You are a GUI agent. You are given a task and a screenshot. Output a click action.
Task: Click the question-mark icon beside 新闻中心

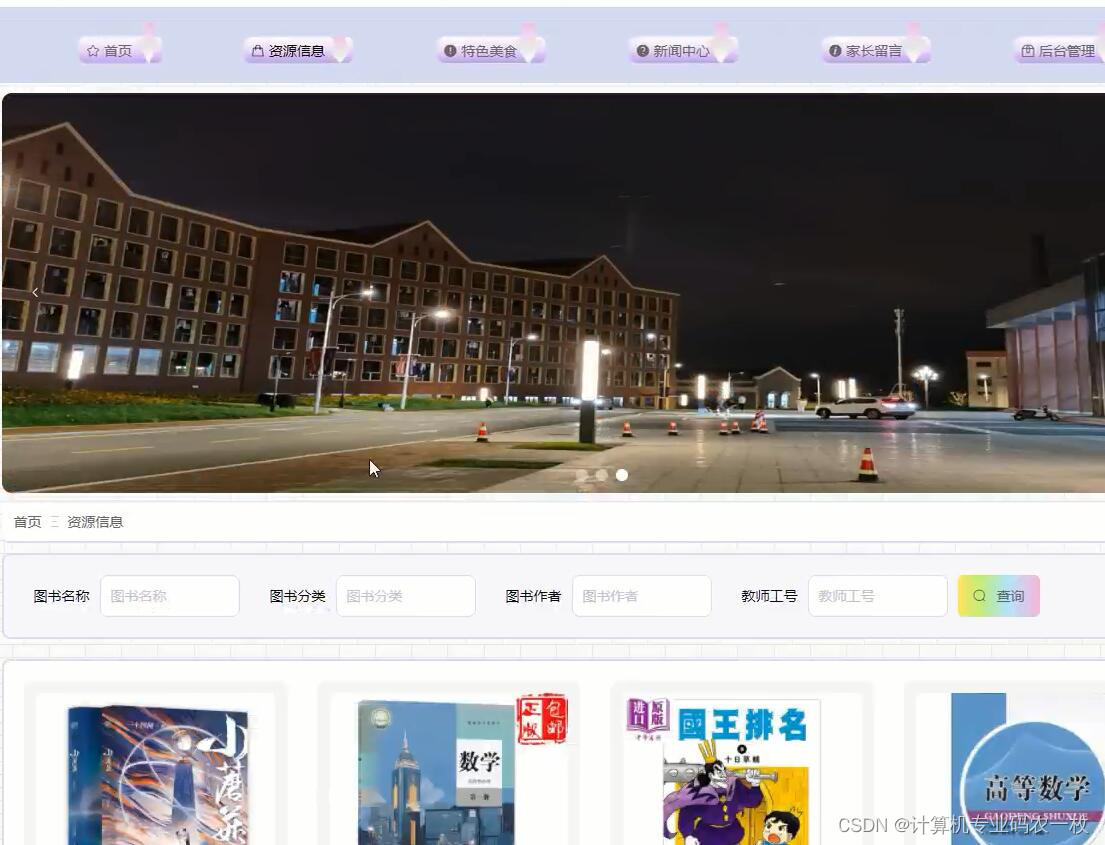(x=641, y=50)
